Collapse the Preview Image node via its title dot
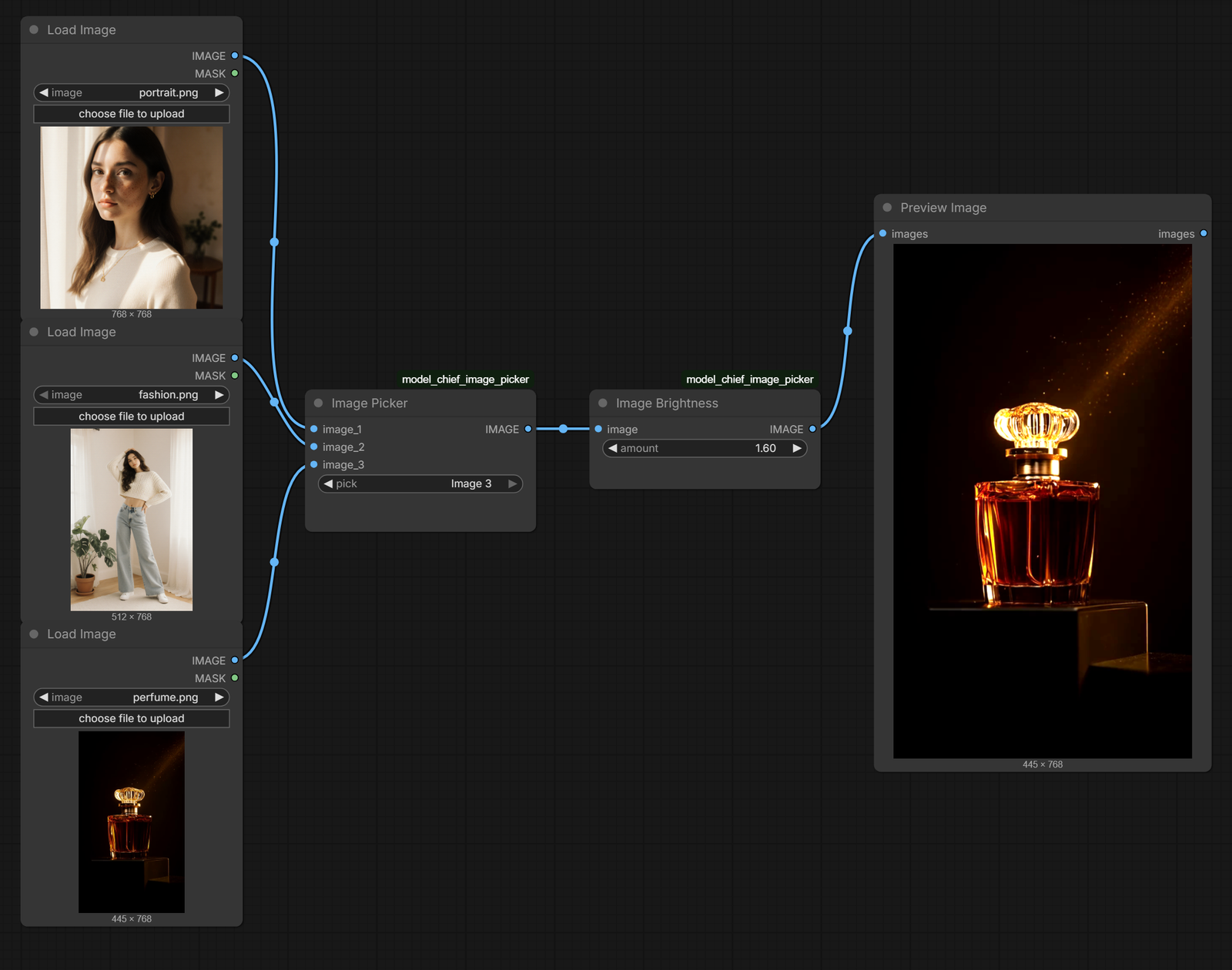The image size is (1232, 970). [x=887, y=208]
